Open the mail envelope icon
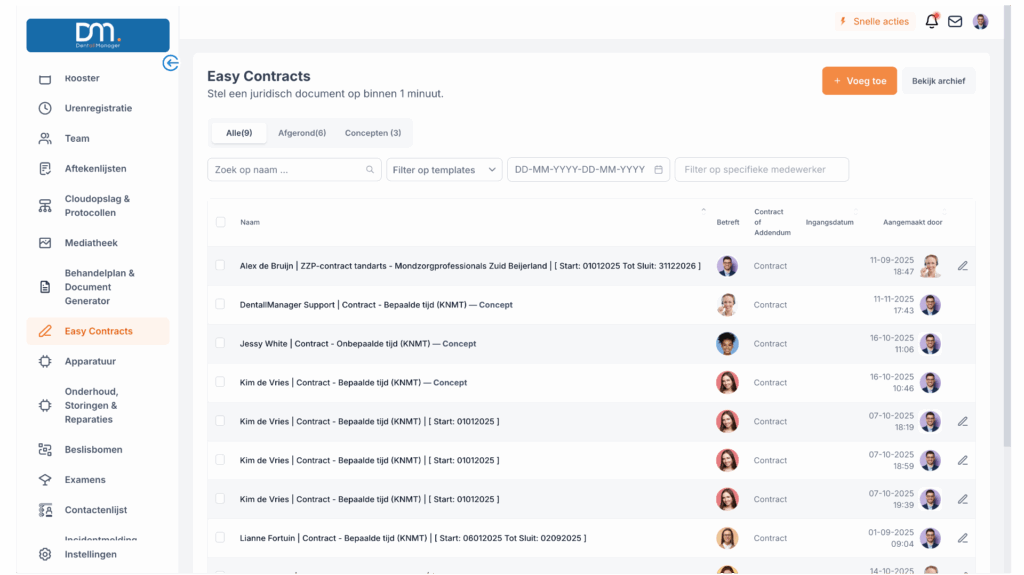 955,22
